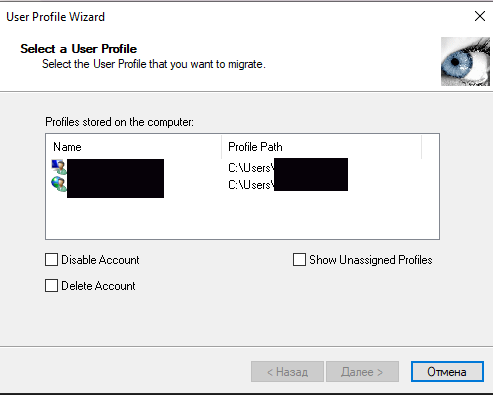493x395 pixels.
Task: Tick the Delete Account checkbox
Action: point(51,286)
